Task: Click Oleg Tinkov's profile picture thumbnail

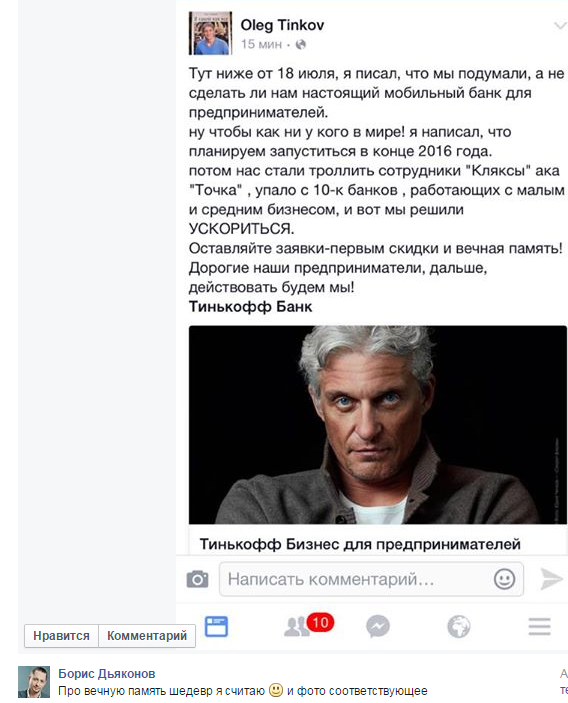Action: pyautogui.click(x=210, y=33)
